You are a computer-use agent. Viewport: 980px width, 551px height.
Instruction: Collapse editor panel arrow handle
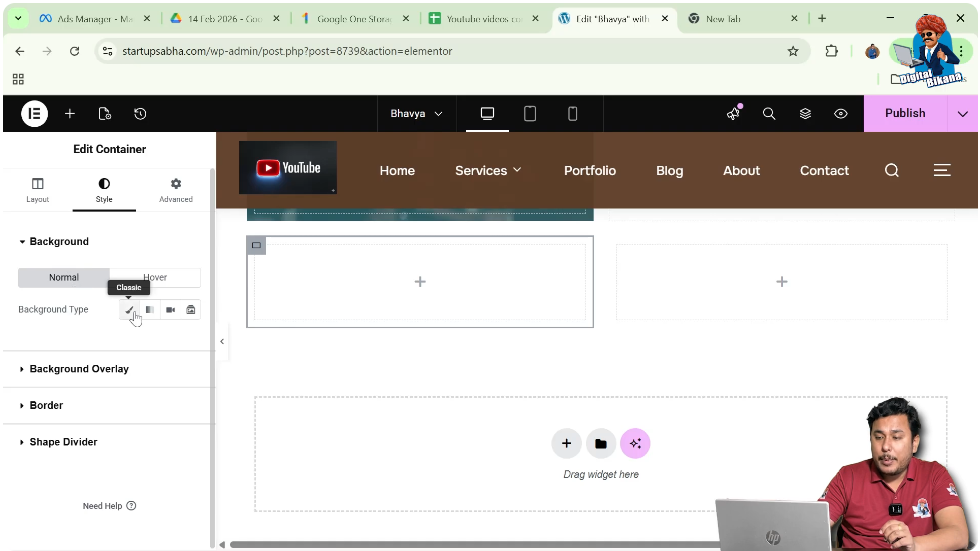222,341
